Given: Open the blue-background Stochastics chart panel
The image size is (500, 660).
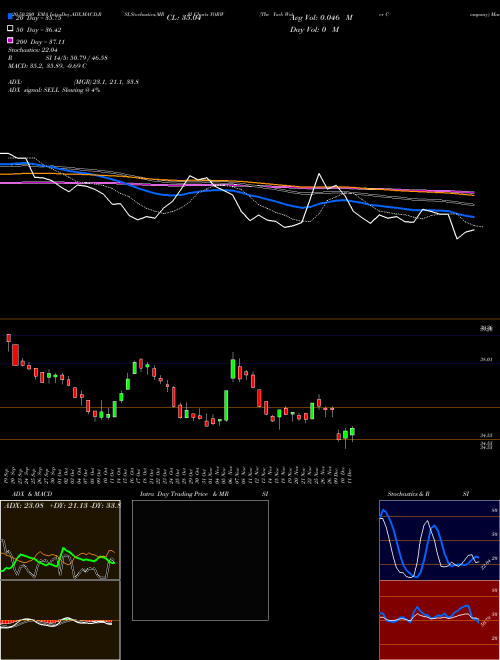Looking at the screenshot, I should click(x=439, y=540).
